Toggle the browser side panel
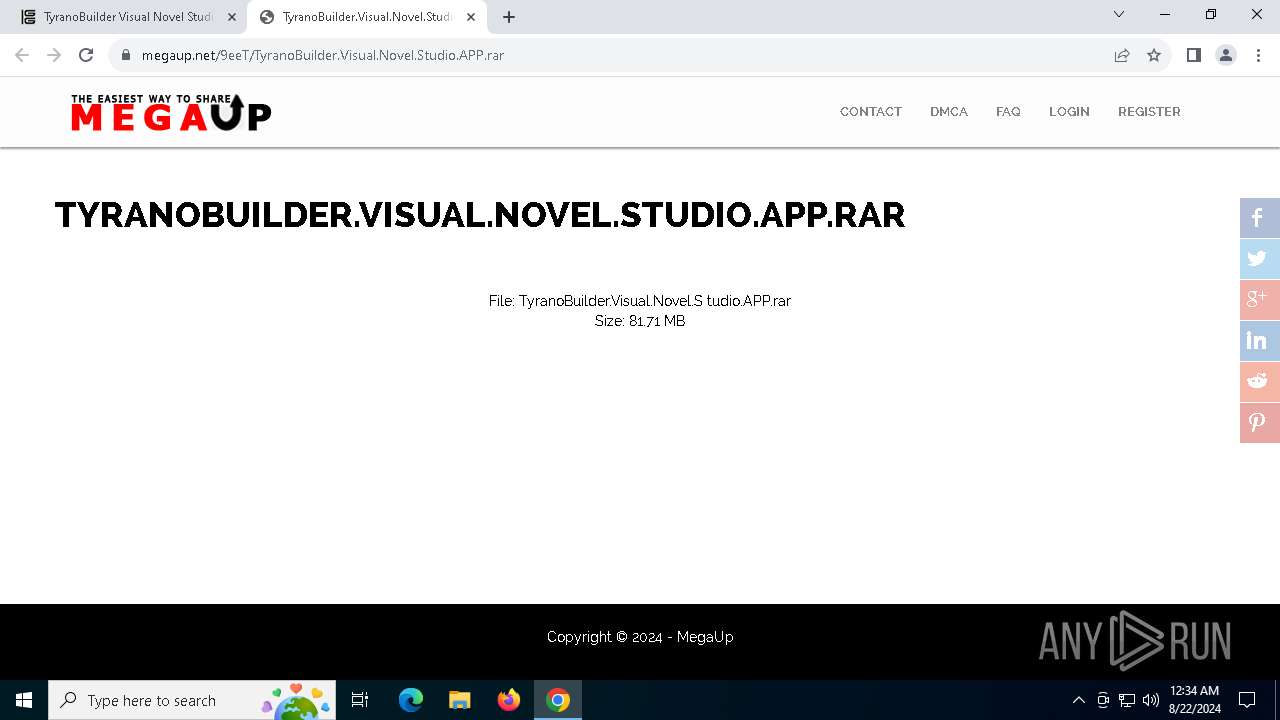 pyautogui.click(x=1193, y=55)
